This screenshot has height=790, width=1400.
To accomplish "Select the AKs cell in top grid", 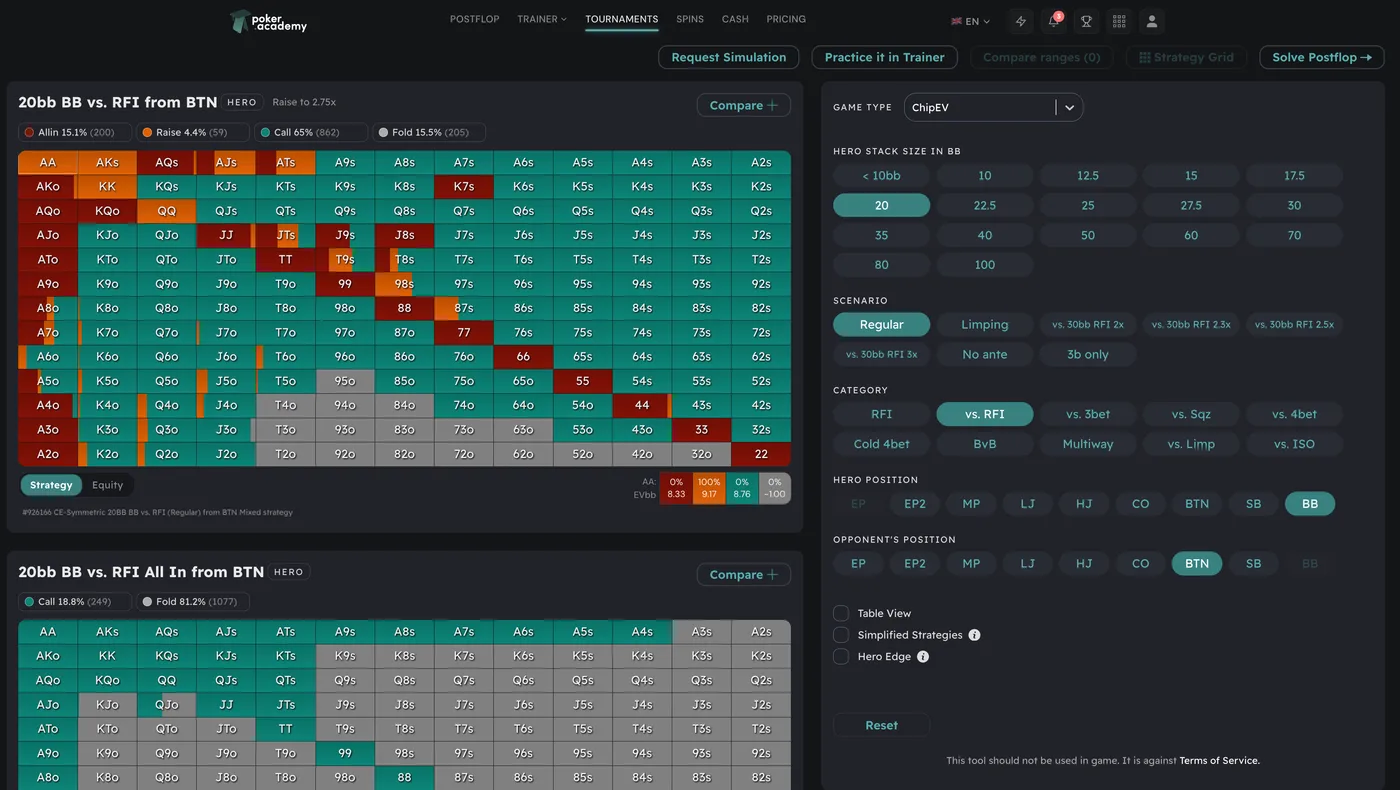I will 107,163.
